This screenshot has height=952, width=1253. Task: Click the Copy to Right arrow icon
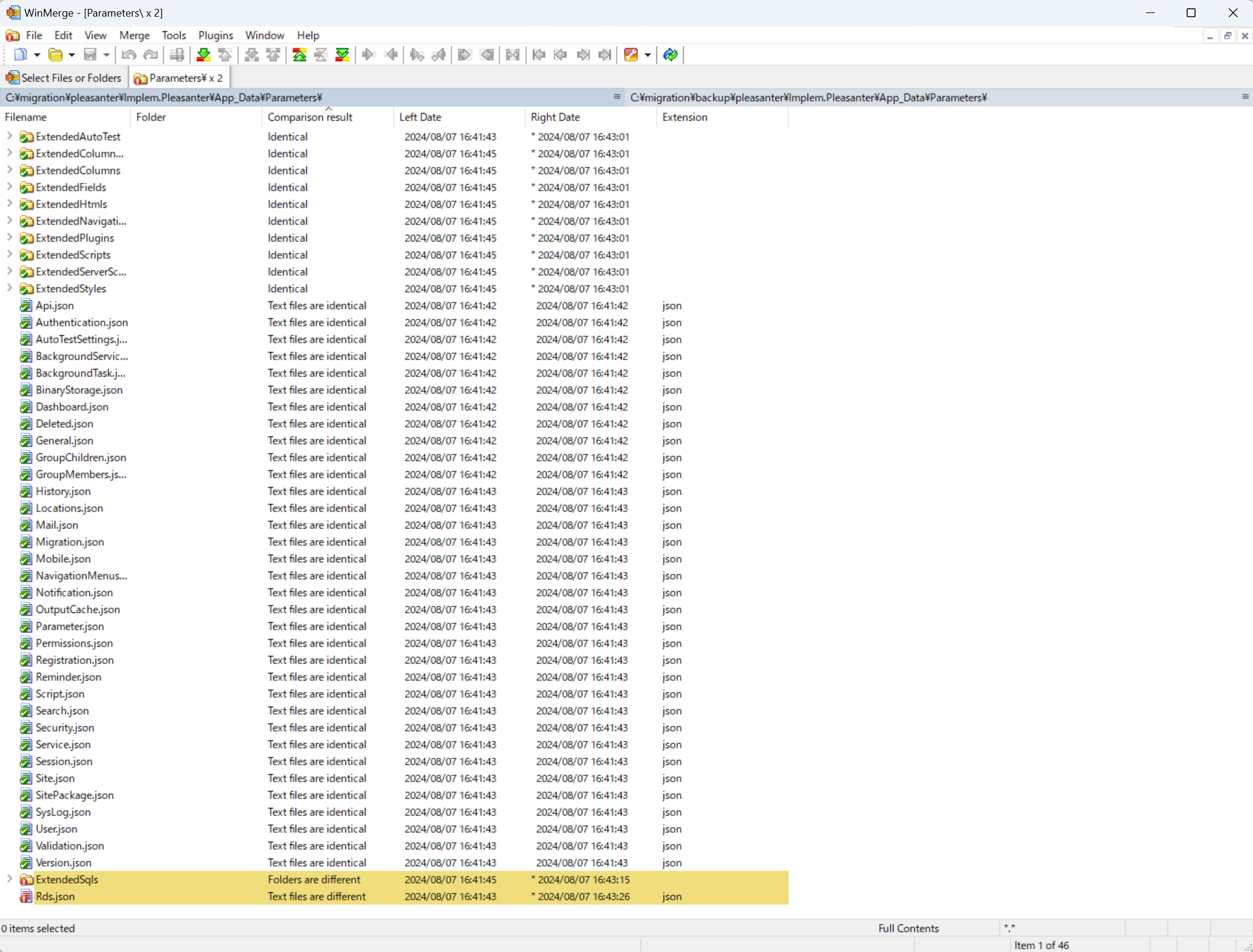pyautogui.click(x=368, y=55)
